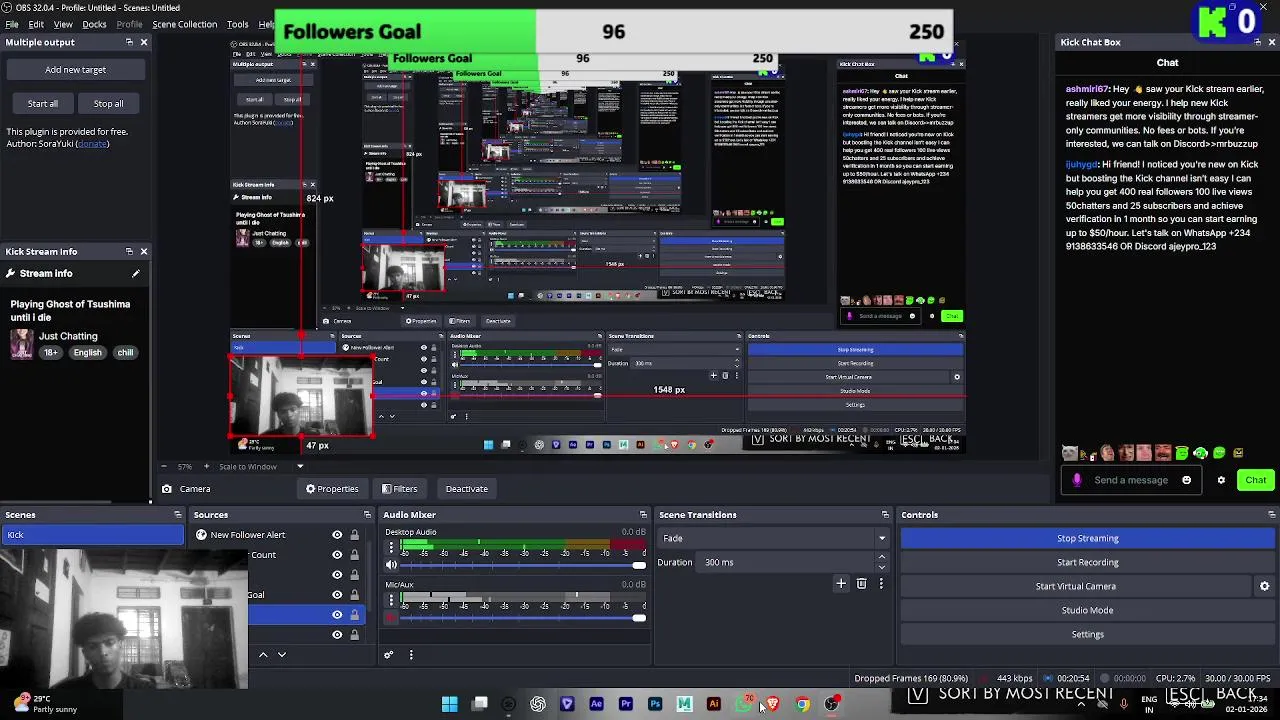Click Start Recording button
This screenshot has width=1280, height=720.
click(1087, 562)
